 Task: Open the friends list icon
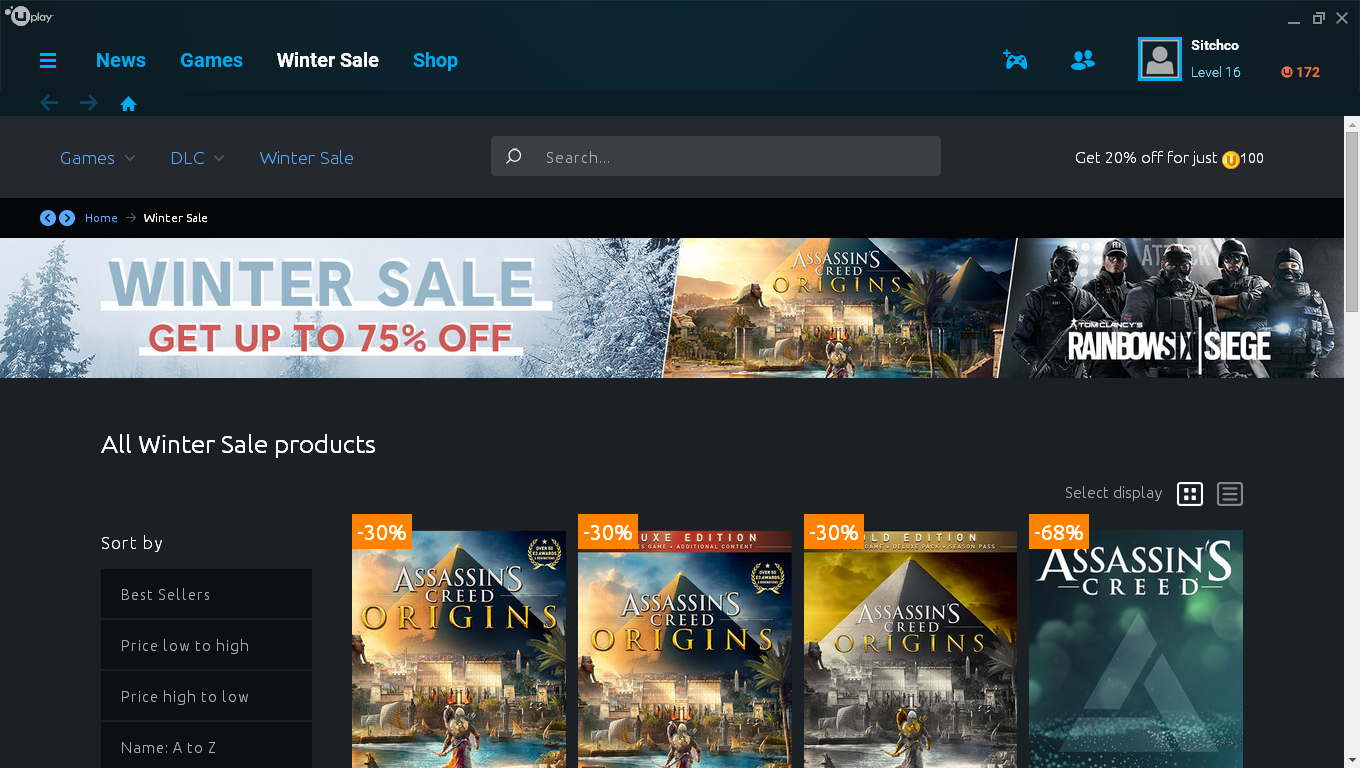1083,60
